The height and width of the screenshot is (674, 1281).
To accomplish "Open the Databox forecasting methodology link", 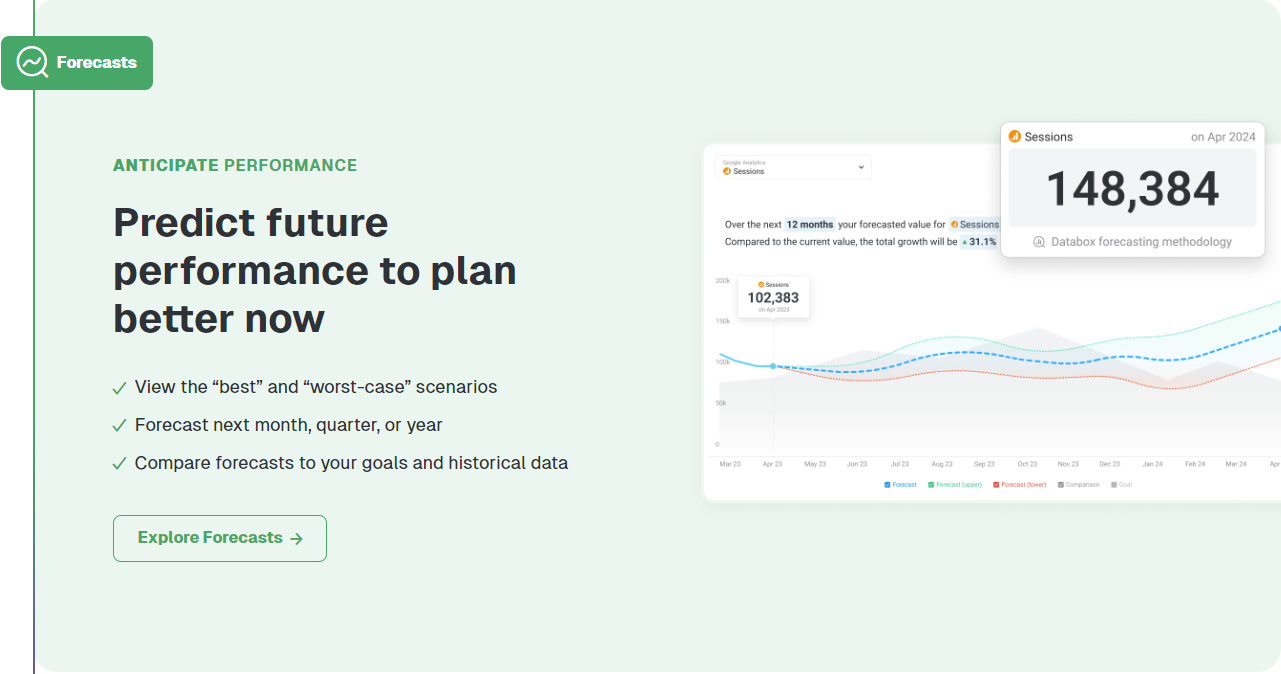I will coord(1141,242).
